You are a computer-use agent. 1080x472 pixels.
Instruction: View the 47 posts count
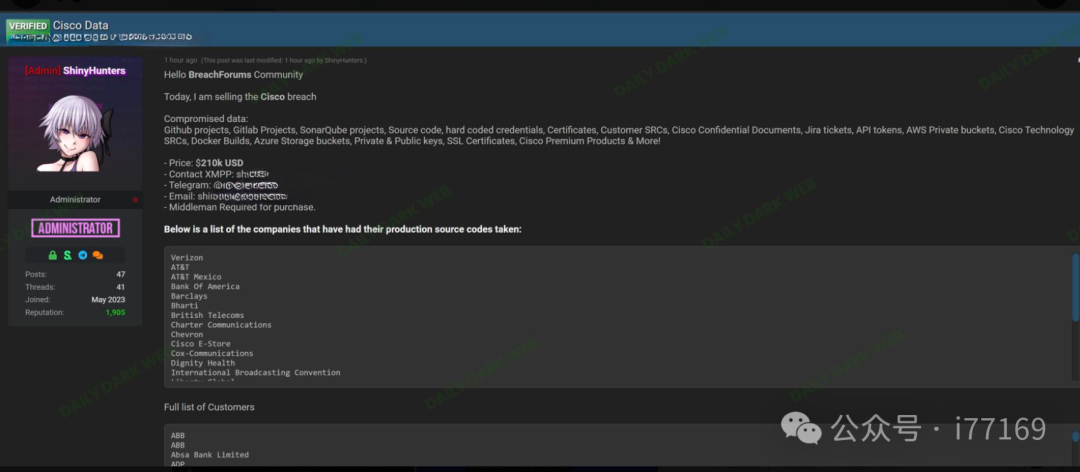120,274
